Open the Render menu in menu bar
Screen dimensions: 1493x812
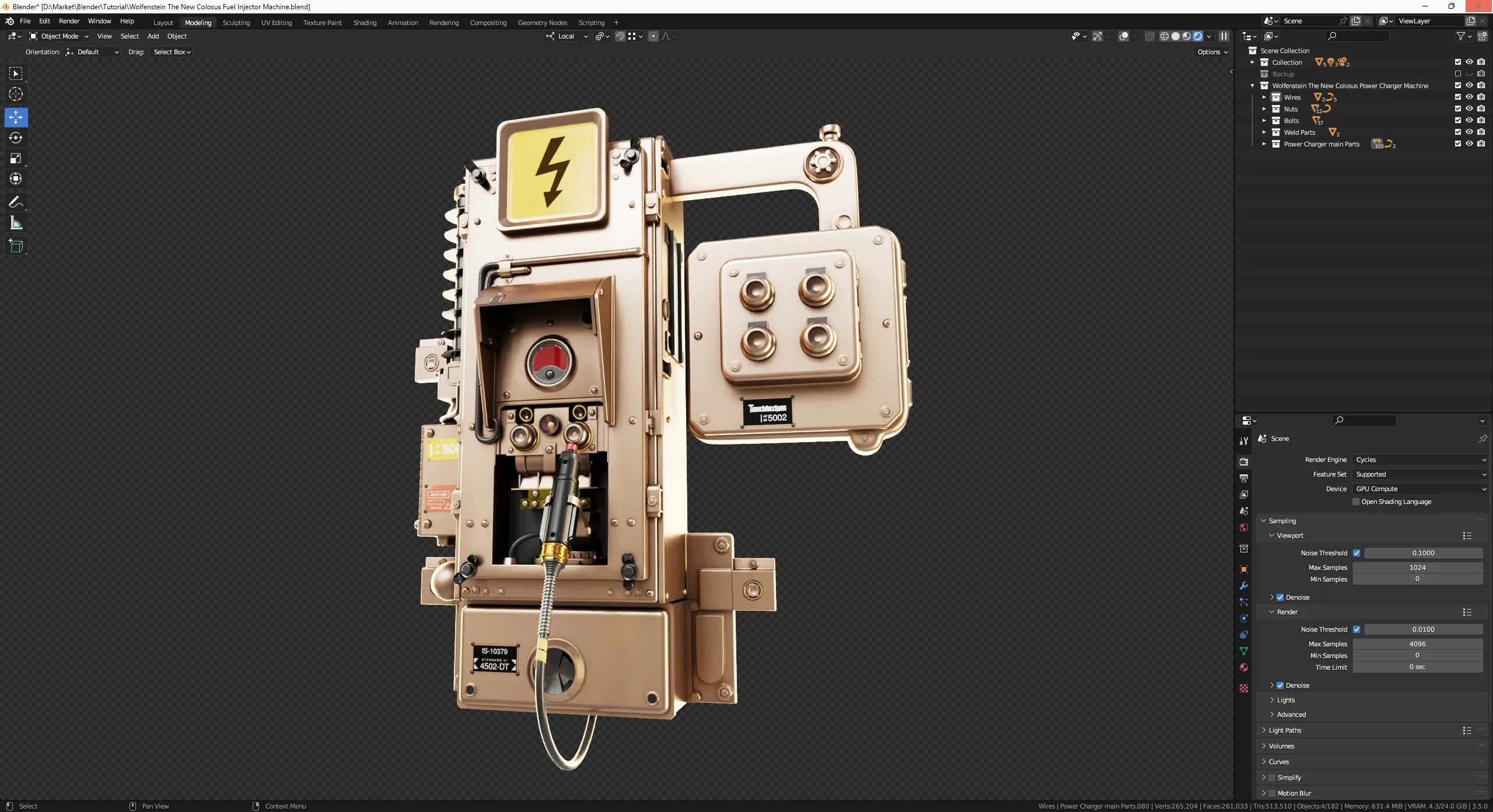coord(69,22)
